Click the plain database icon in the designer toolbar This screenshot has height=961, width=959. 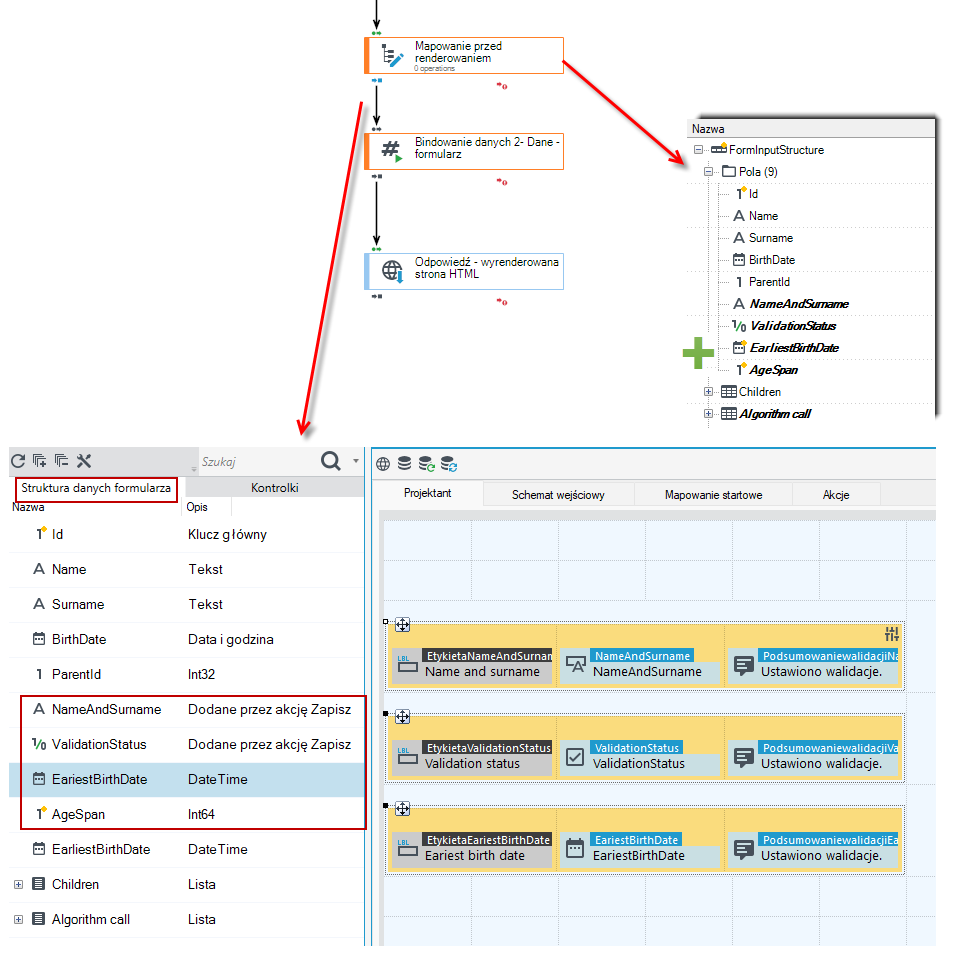tap(404, 463)
